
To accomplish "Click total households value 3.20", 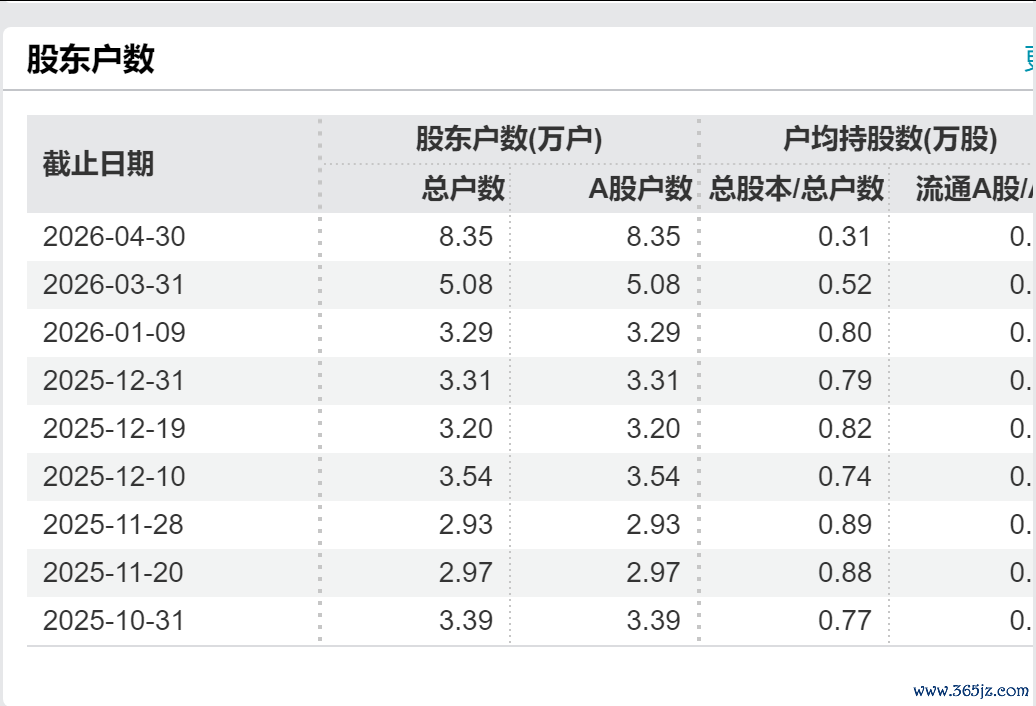I will point(466,429).
